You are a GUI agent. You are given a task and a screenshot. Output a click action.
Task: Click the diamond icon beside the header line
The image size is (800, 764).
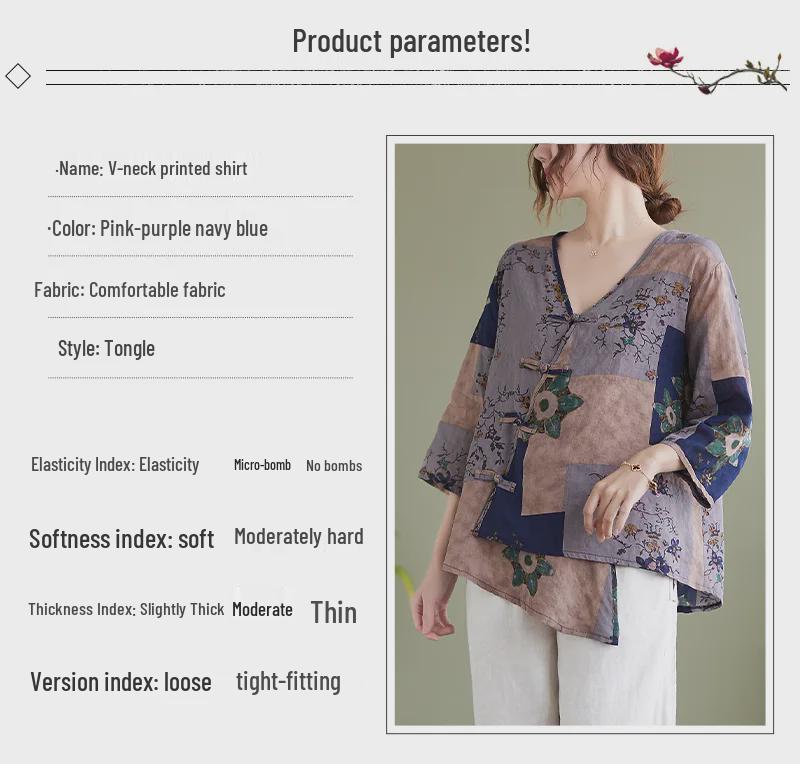[x=18, y=76]
